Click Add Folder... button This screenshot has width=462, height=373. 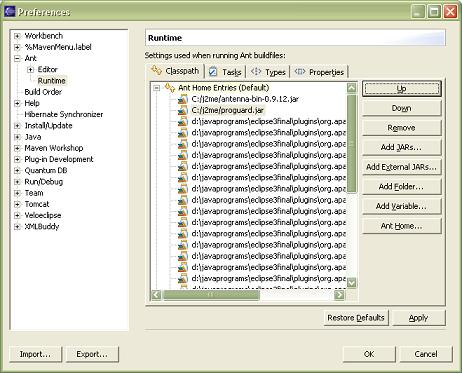point(402,187)
